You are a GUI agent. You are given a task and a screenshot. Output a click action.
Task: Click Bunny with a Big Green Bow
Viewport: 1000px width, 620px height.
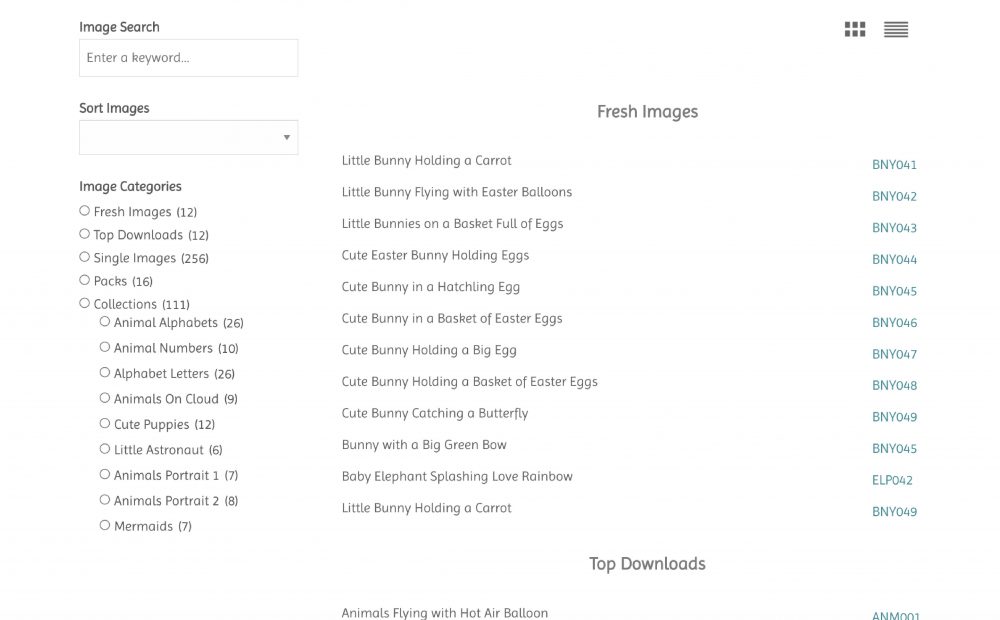(424, 445)
